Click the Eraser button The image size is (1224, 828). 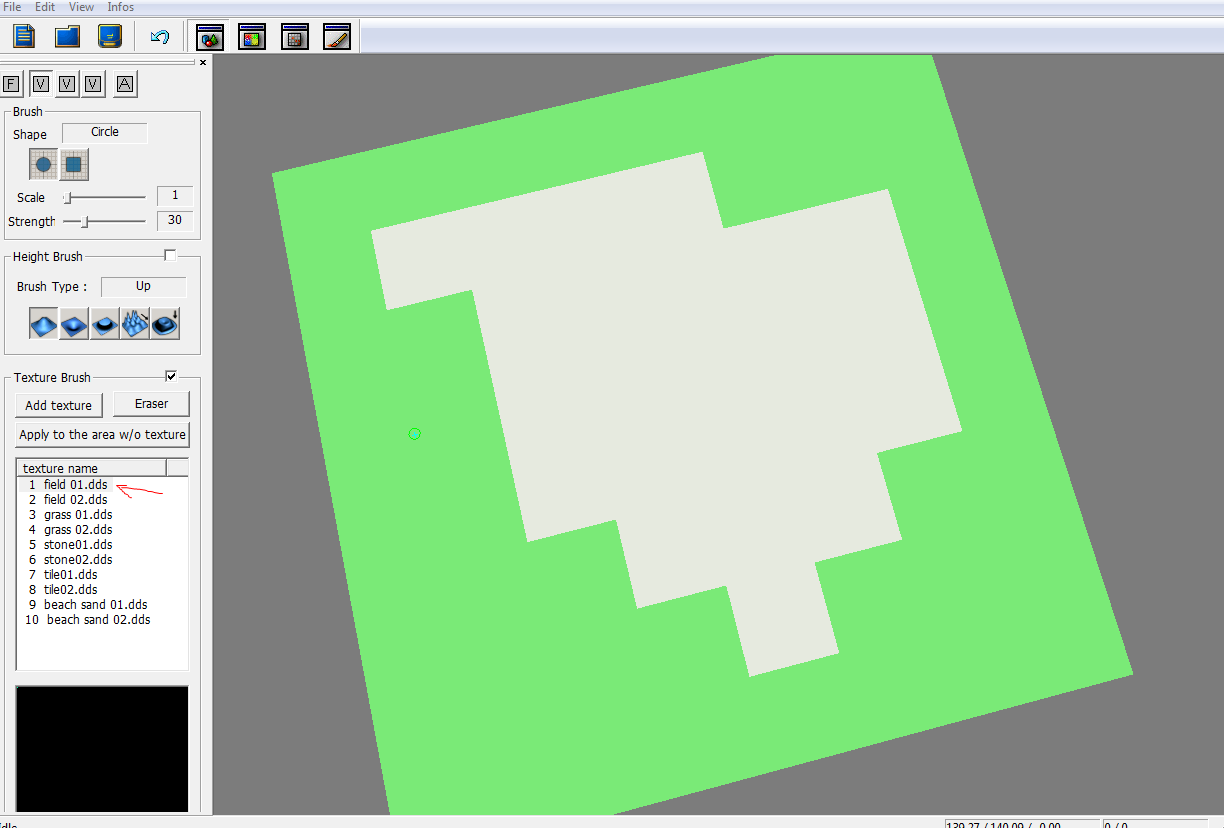click(x=151, y=404)
